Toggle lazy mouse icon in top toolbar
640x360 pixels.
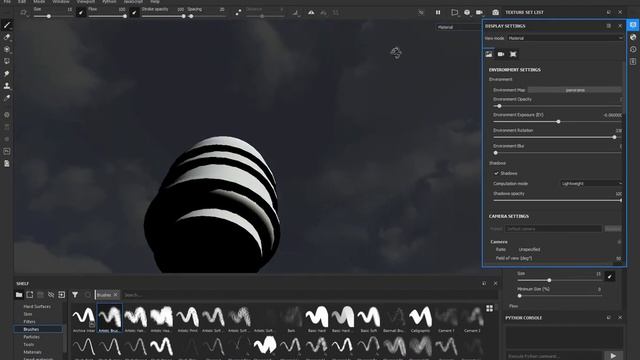[238, 13]
